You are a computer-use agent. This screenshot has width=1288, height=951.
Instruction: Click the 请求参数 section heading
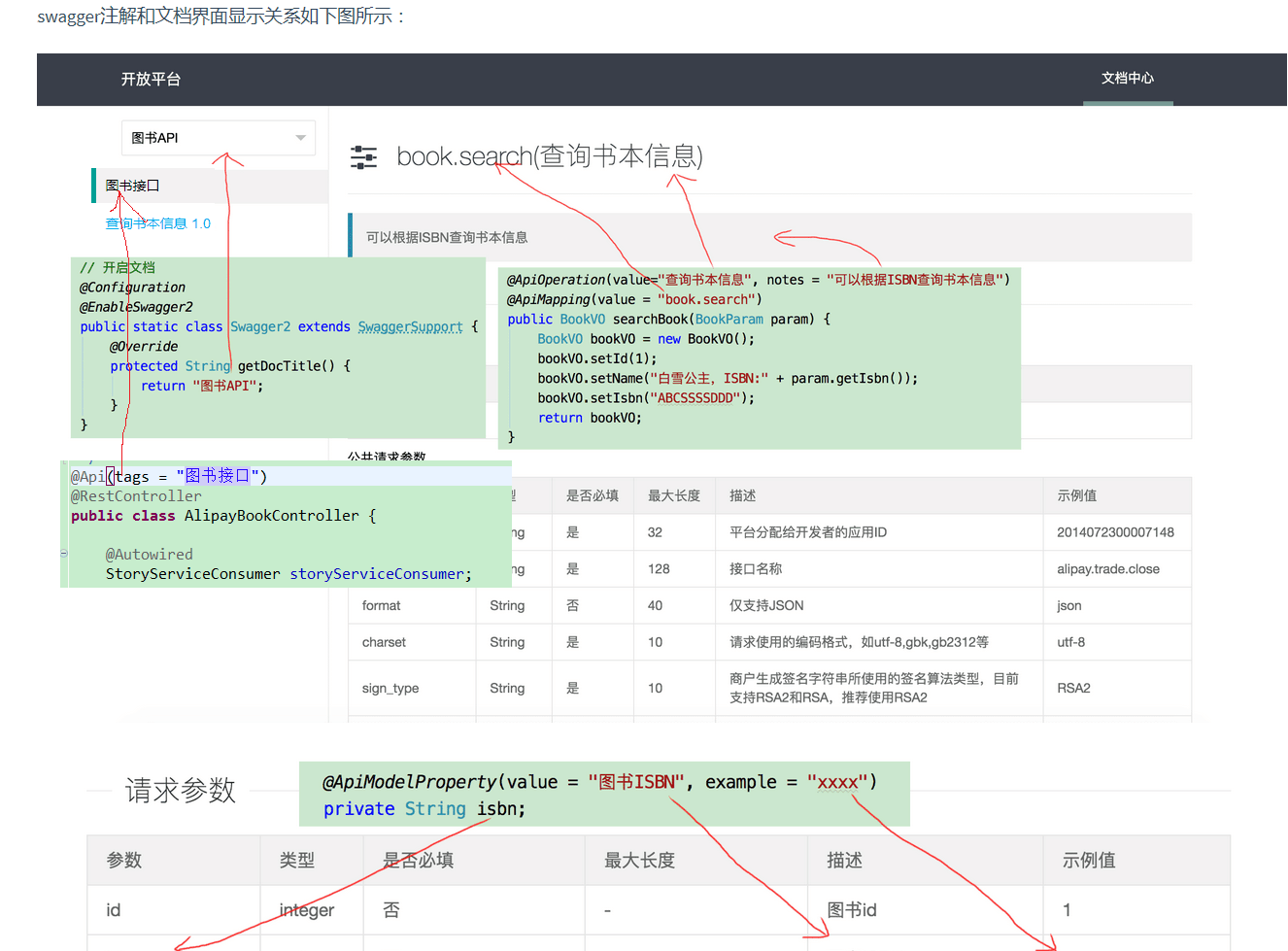click(x=181, y=791)
